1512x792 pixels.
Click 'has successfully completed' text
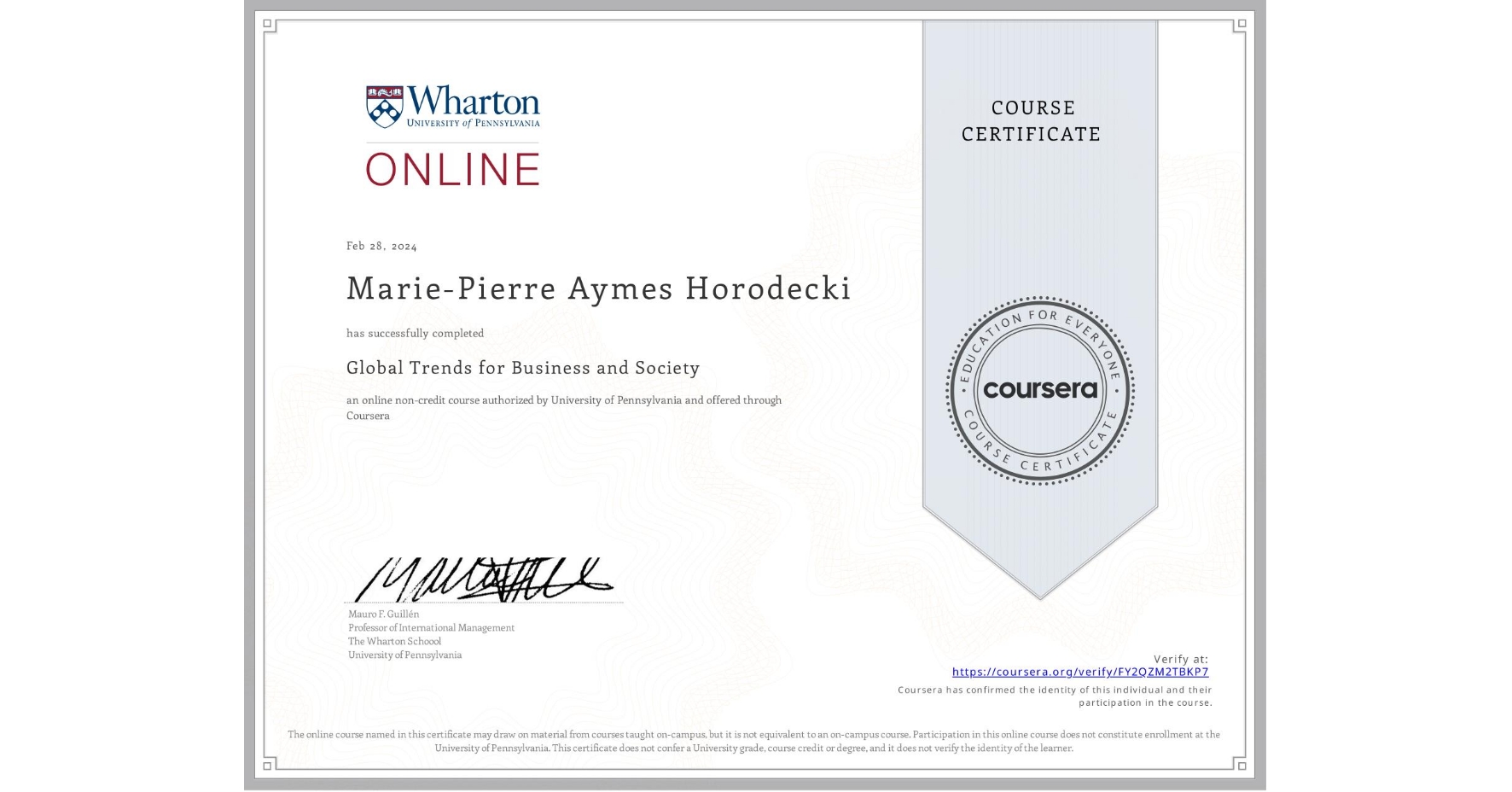[x=415, y=333]
